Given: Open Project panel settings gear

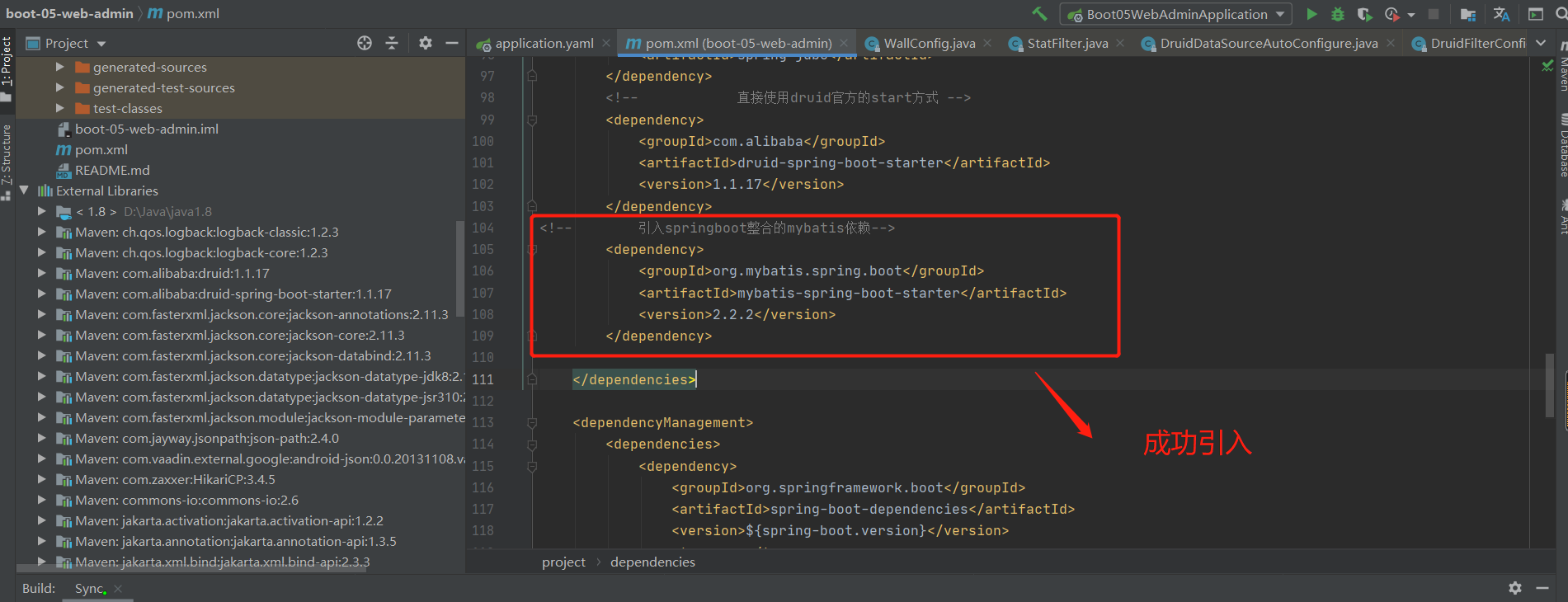Looking at the screenshot, I should coord(426,43).
